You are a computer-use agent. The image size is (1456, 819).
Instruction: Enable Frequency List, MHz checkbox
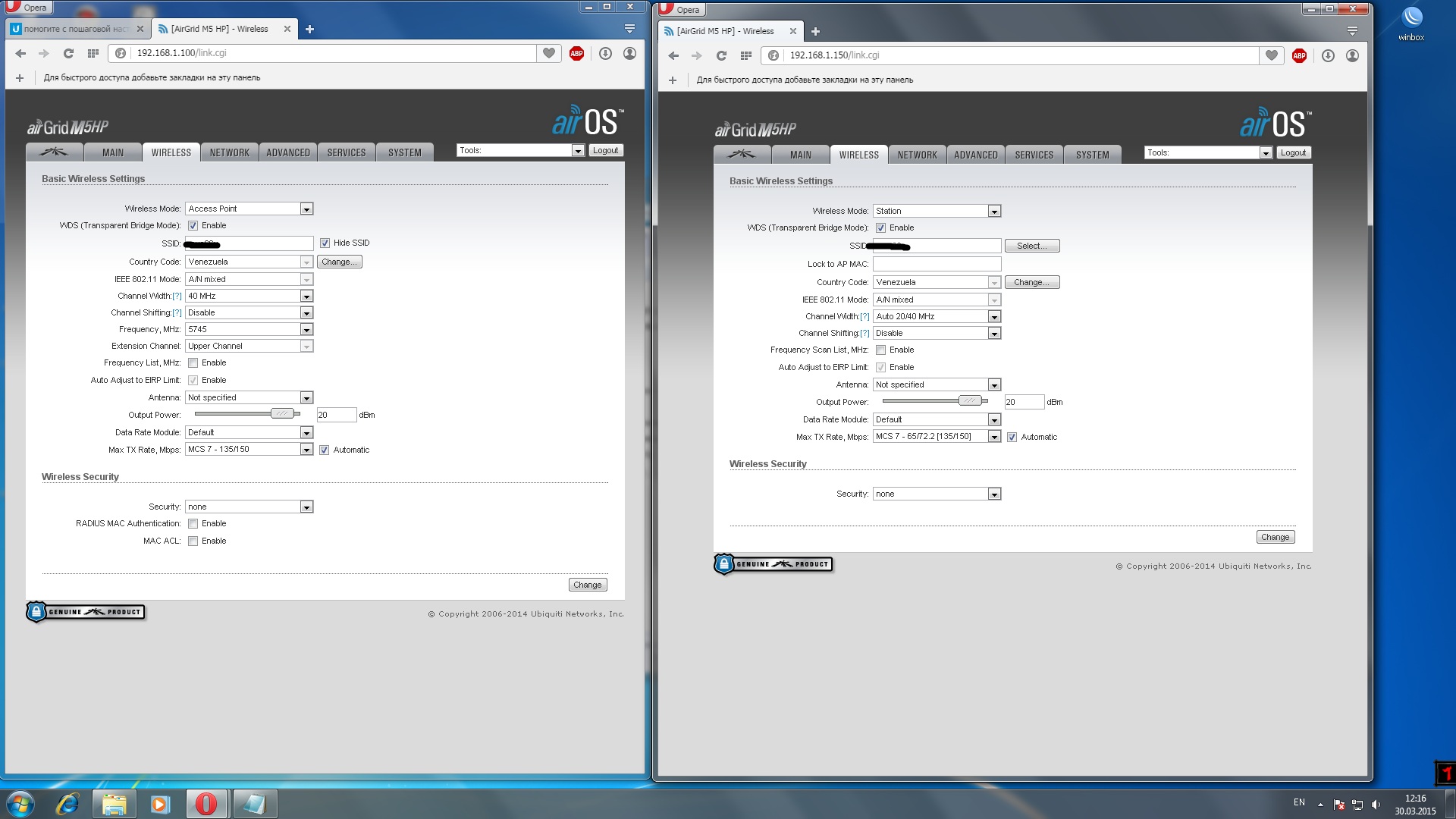click(x=193, y=363)
